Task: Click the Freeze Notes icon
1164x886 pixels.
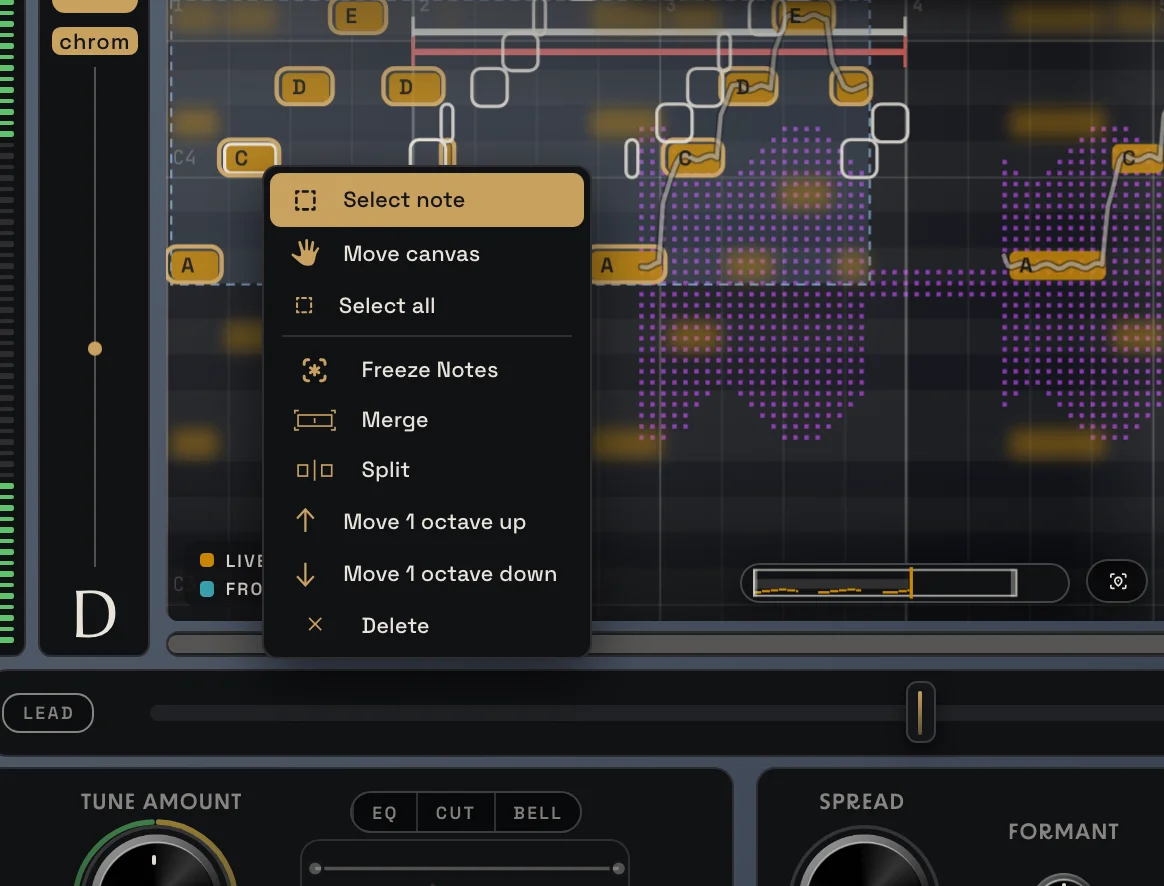Action: coord(315,370)
